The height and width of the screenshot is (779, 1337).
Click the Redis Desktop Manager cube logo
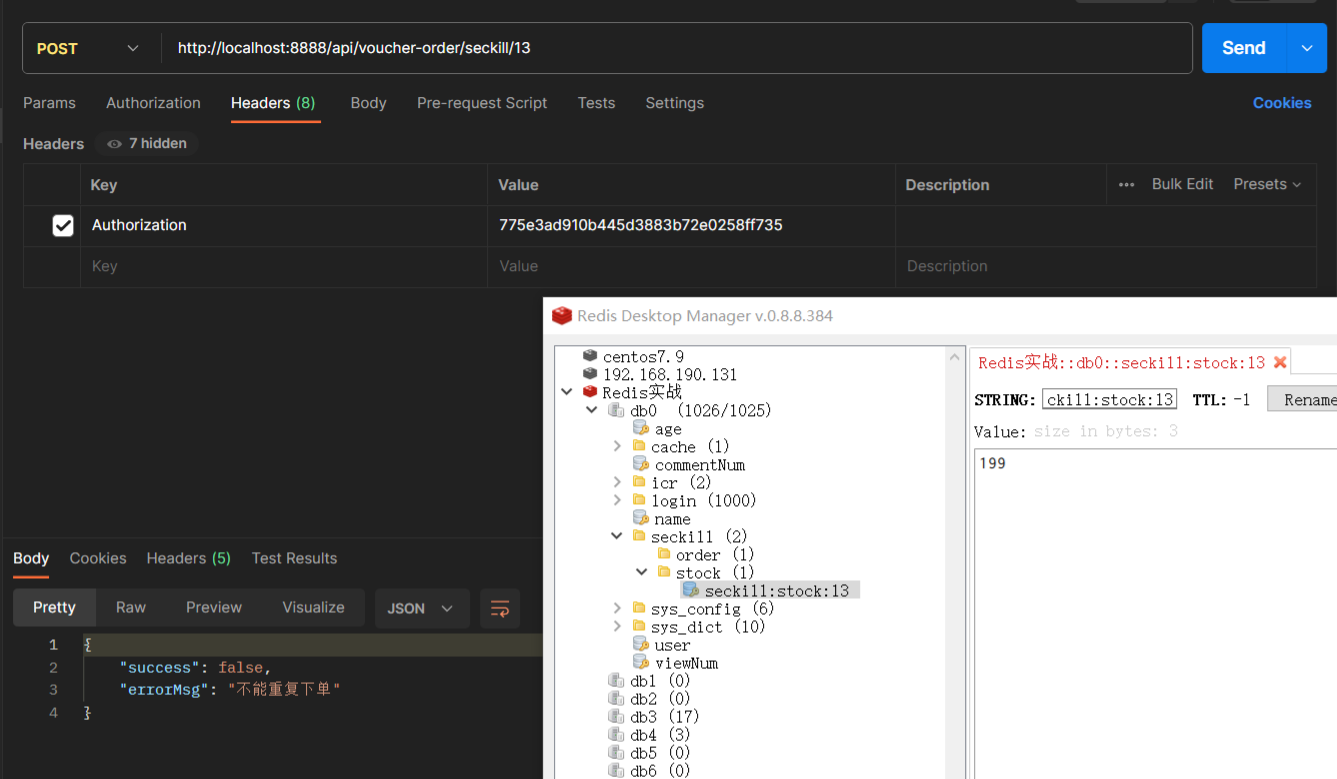(562, 315)
